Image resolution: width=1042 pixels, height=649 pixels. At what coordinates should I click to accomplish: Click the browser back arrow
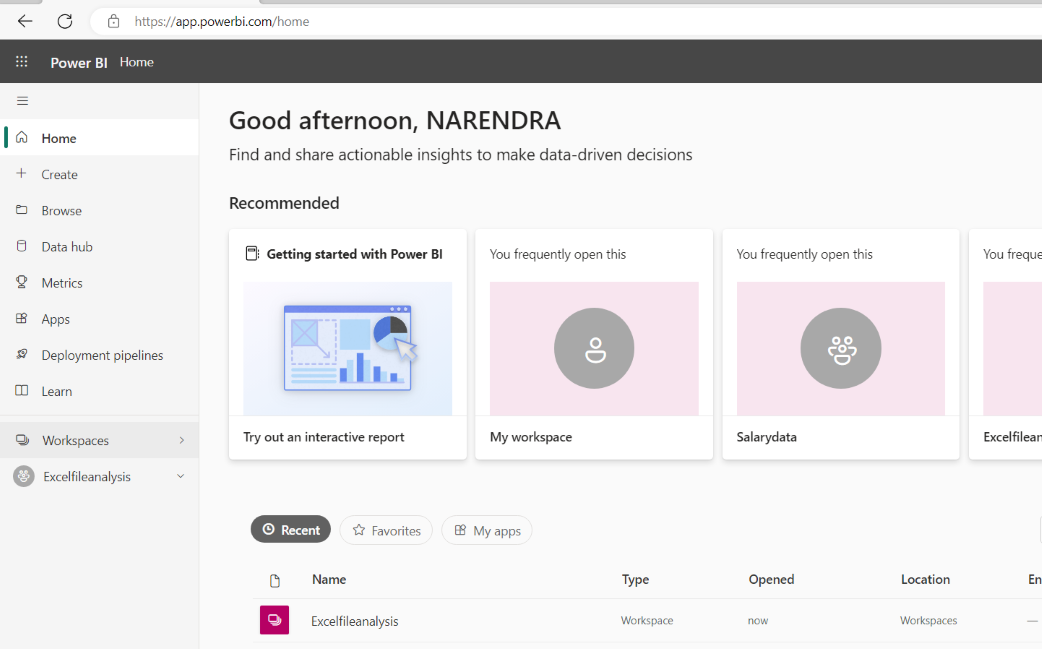click(x=25, y=21)
